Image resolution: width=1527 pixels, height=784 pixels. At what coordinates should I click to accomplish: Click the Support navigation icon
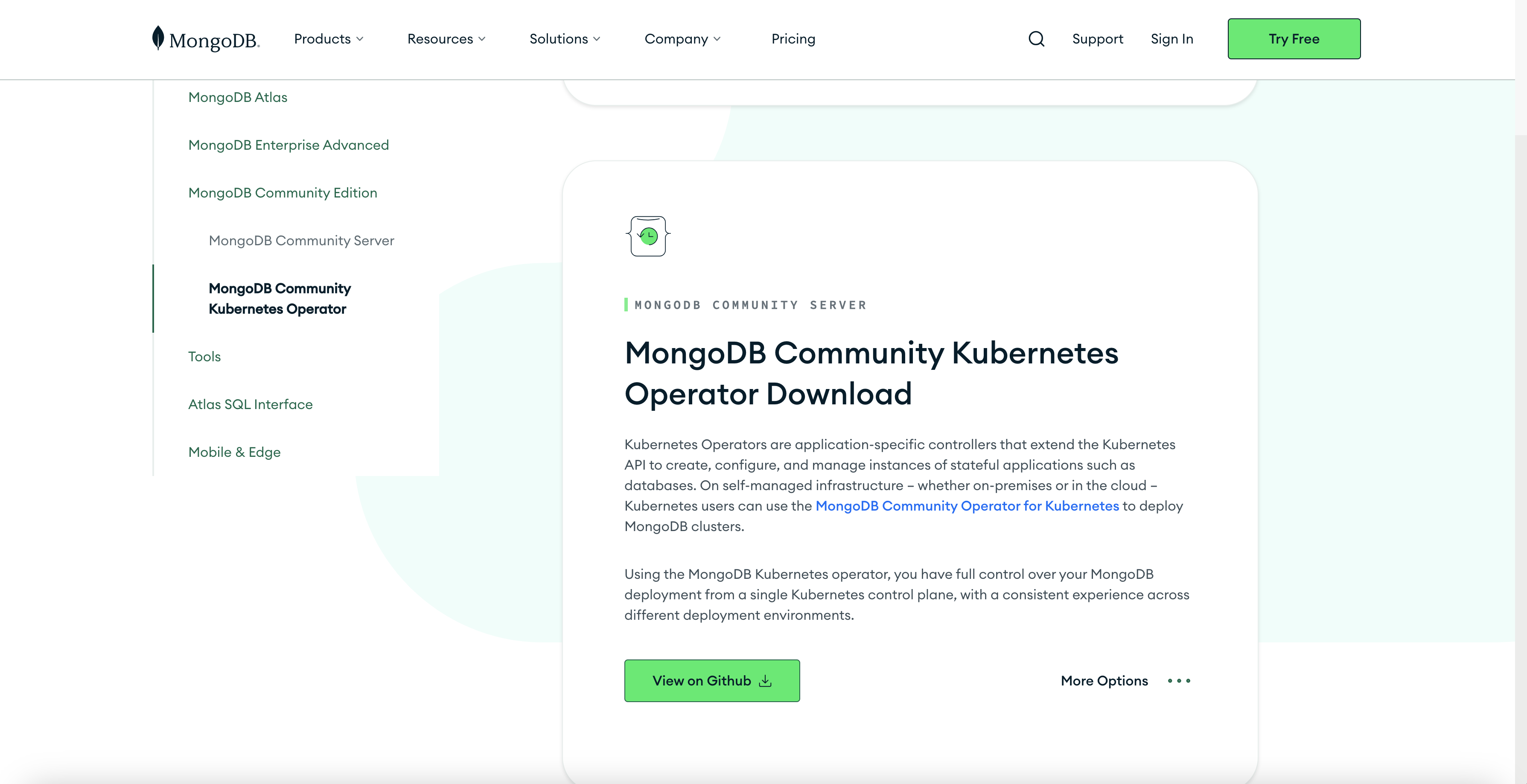[1098, 38]
